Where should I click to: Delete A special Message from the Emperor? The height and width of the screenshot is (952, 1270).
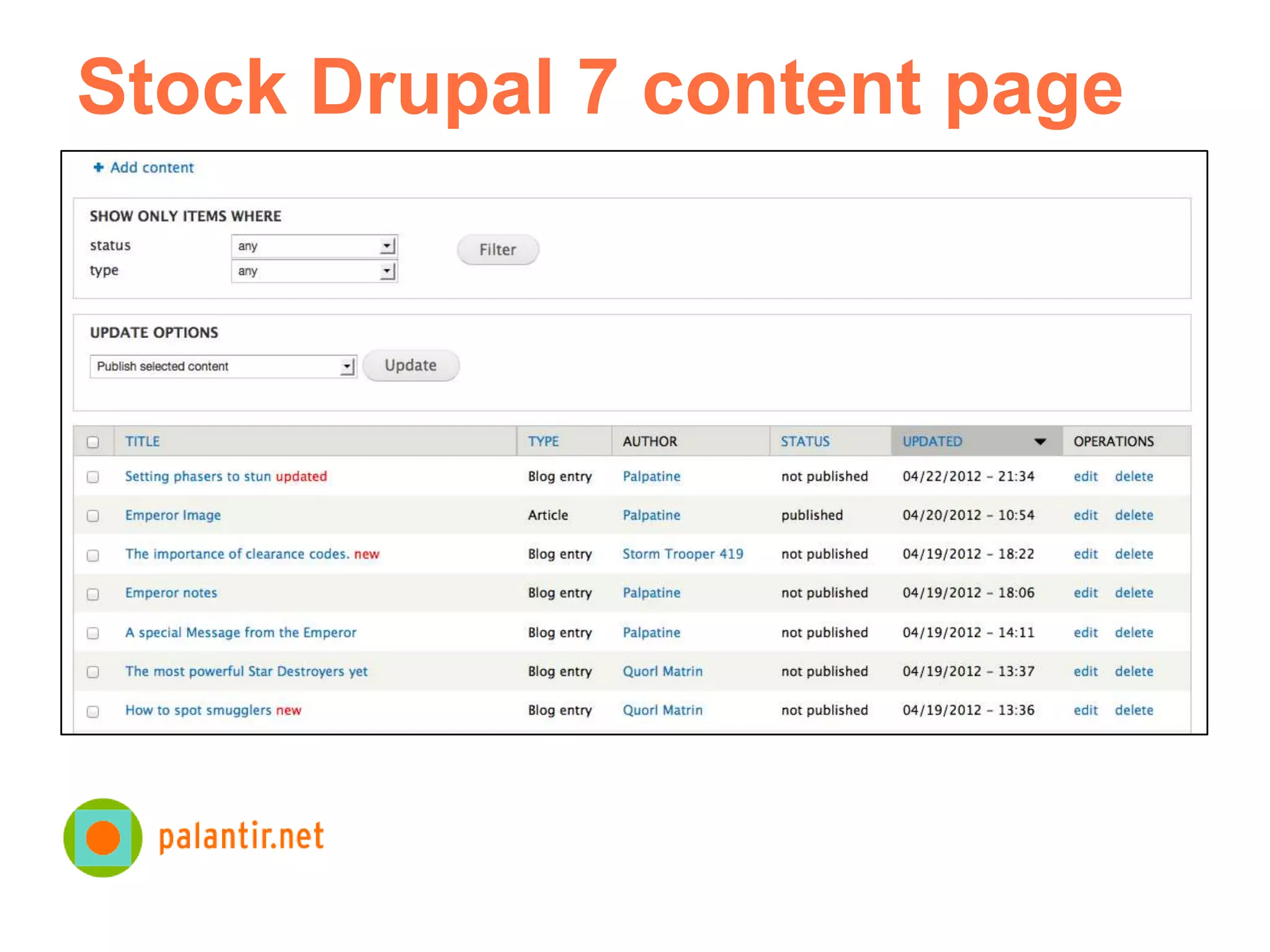click(x=1134, y=632)
